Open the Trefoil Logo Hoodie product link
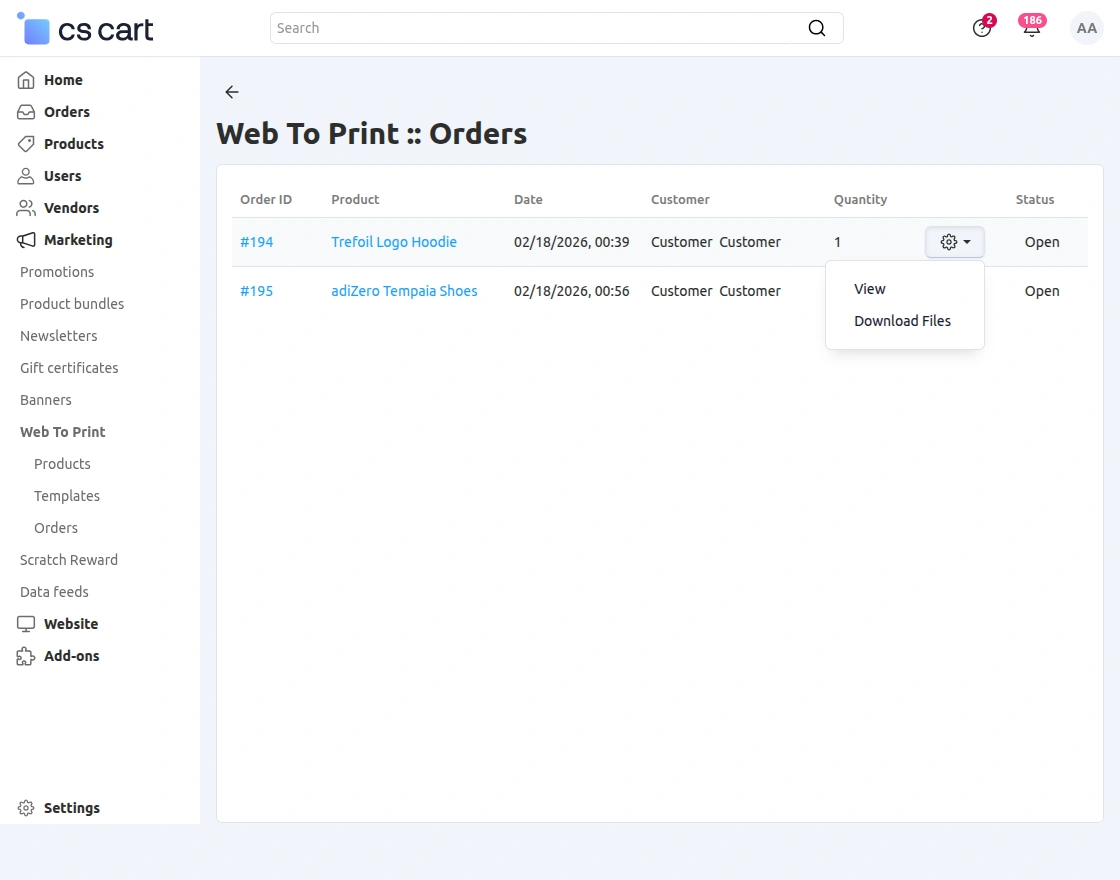The width and height of the screenshot is (1120, 880). click(394, 242)
